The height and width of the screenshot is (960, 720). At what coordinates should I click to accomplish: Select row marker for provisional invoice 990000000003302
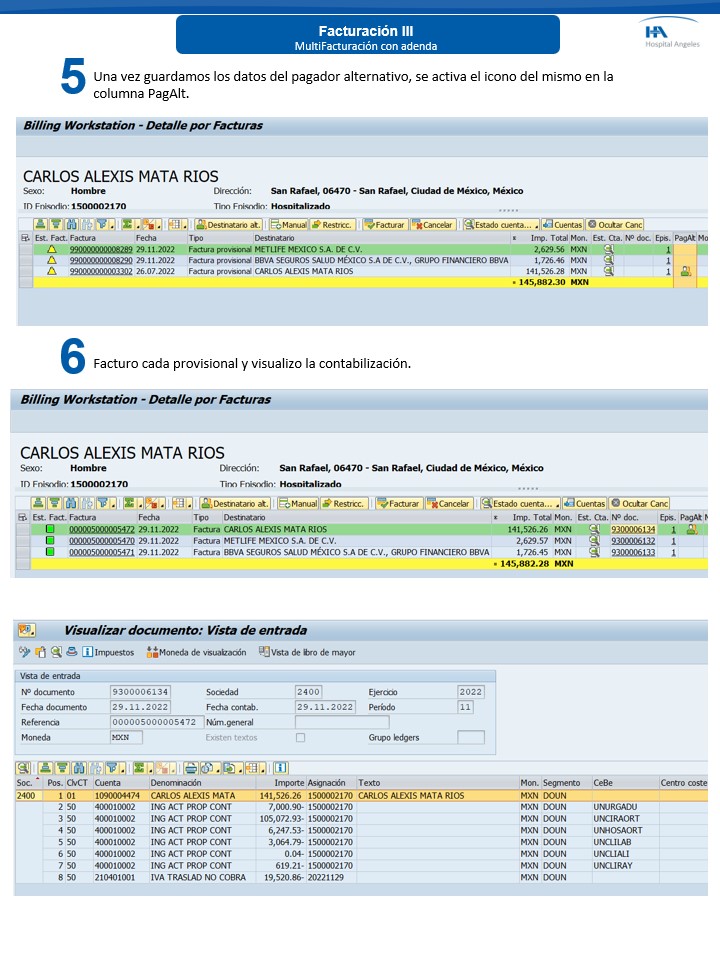[x=25, y=271]
